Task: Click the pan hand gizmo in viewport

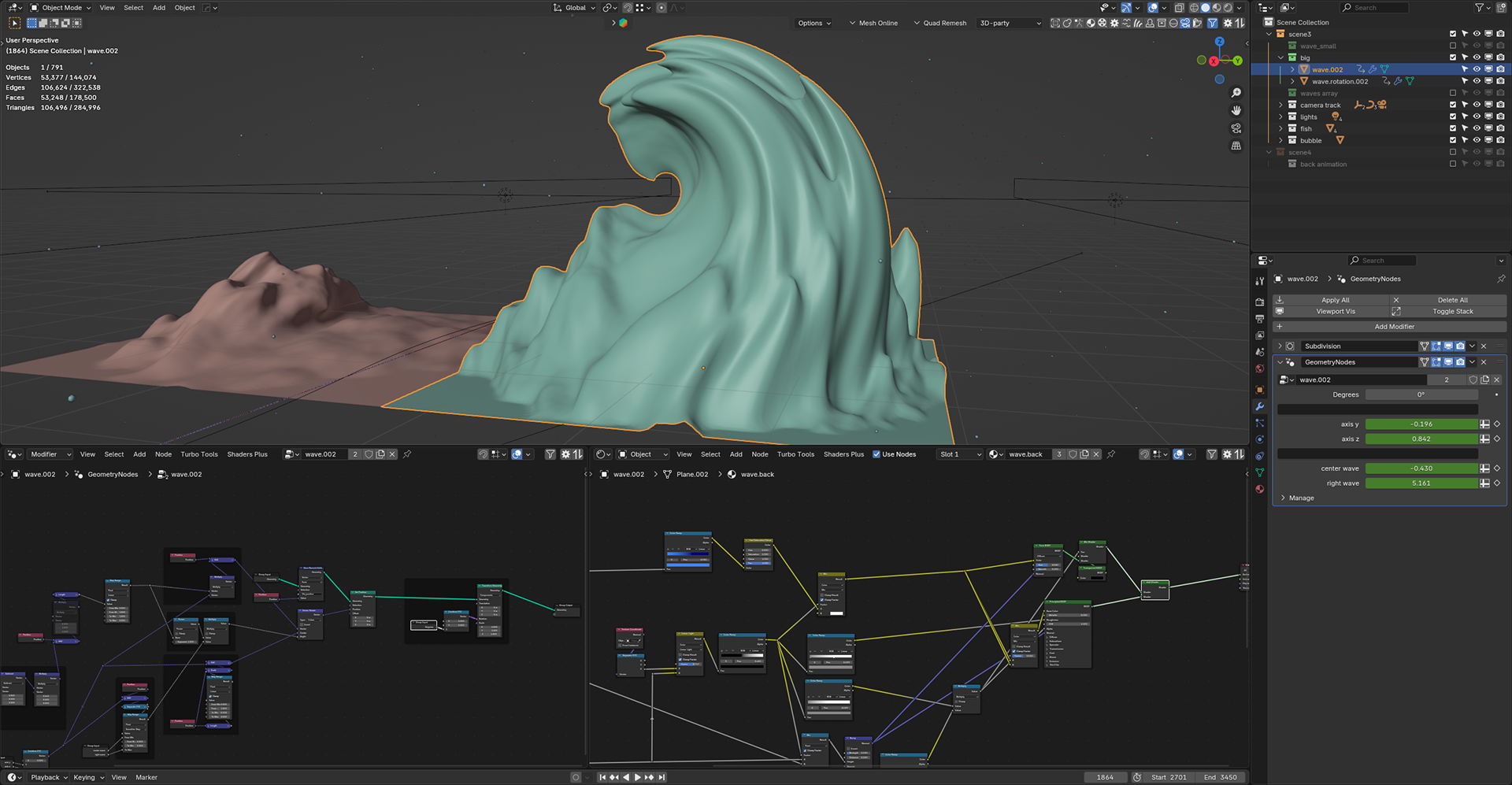Action: click(x=1236, y=110)
